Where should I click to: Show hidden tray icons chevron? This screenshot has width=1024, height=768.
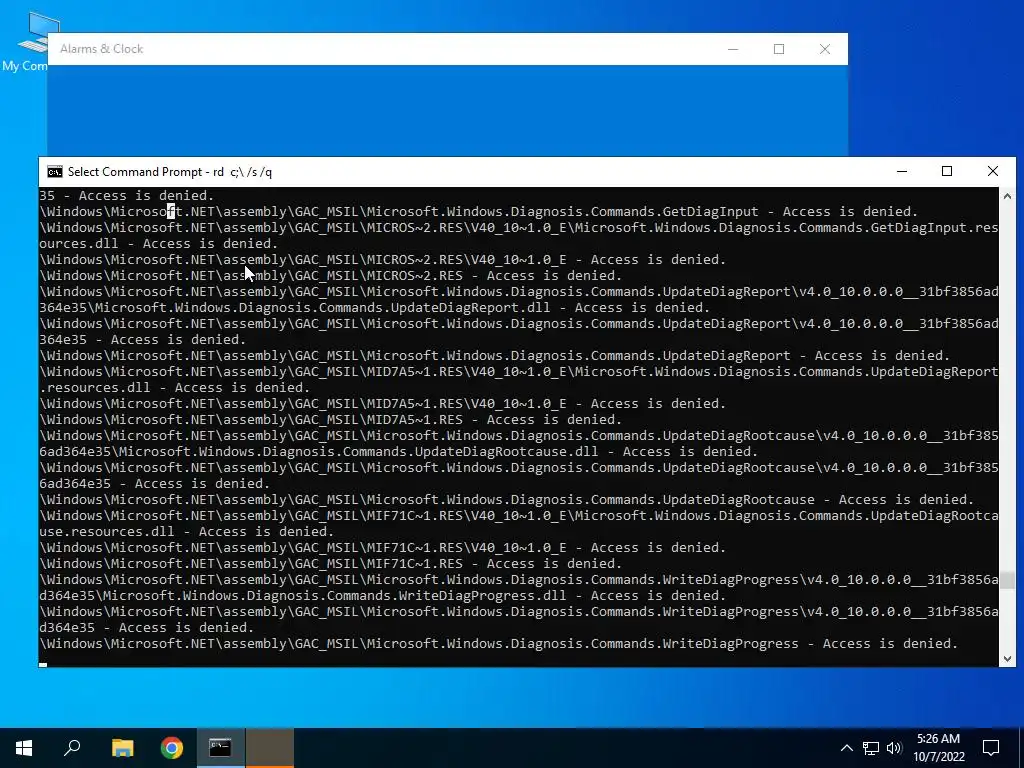tap(846, 748)
